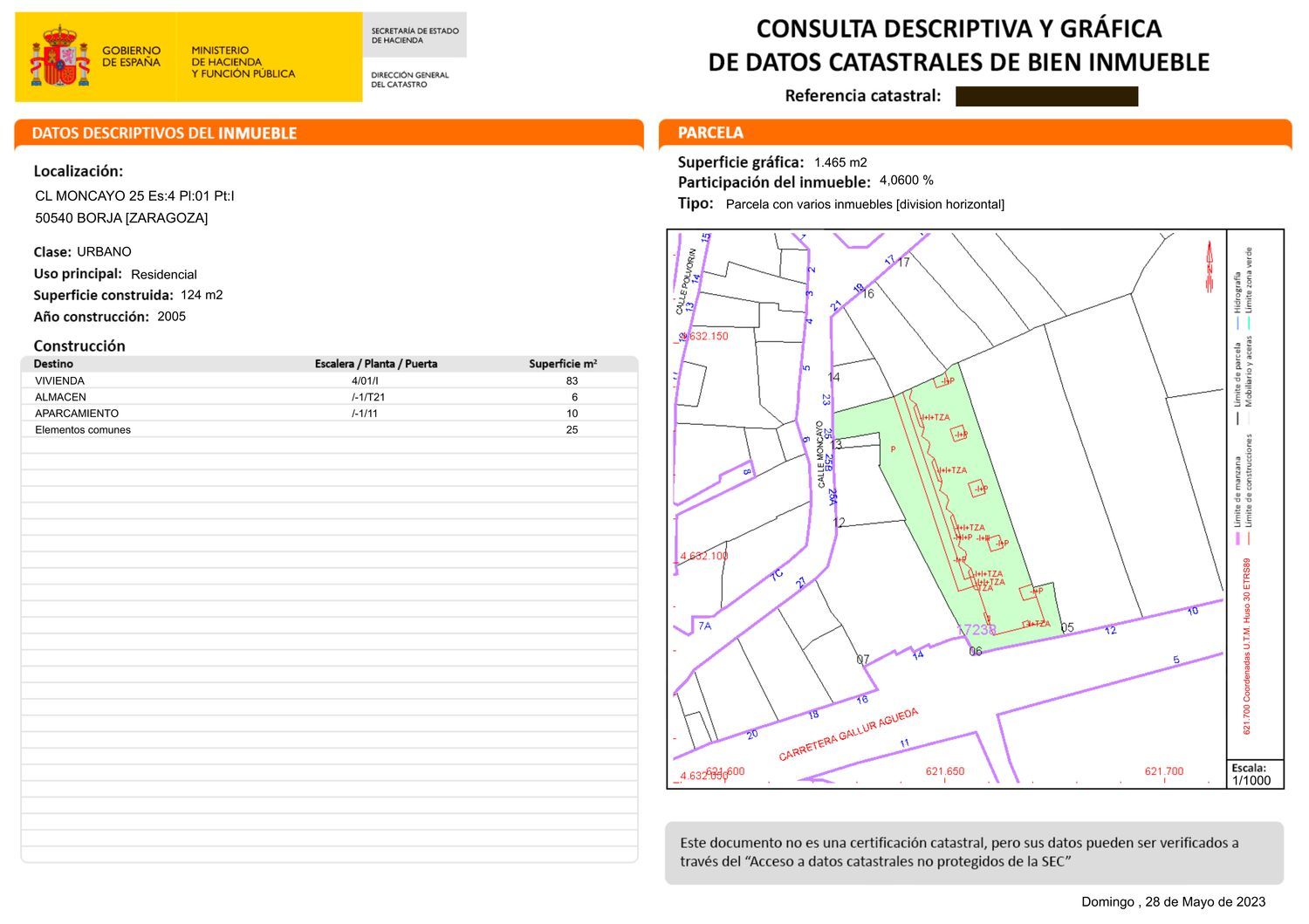Click the 'Construcción' heading
The height and width of the screenshot is (924, 1309).
point(79,346)
